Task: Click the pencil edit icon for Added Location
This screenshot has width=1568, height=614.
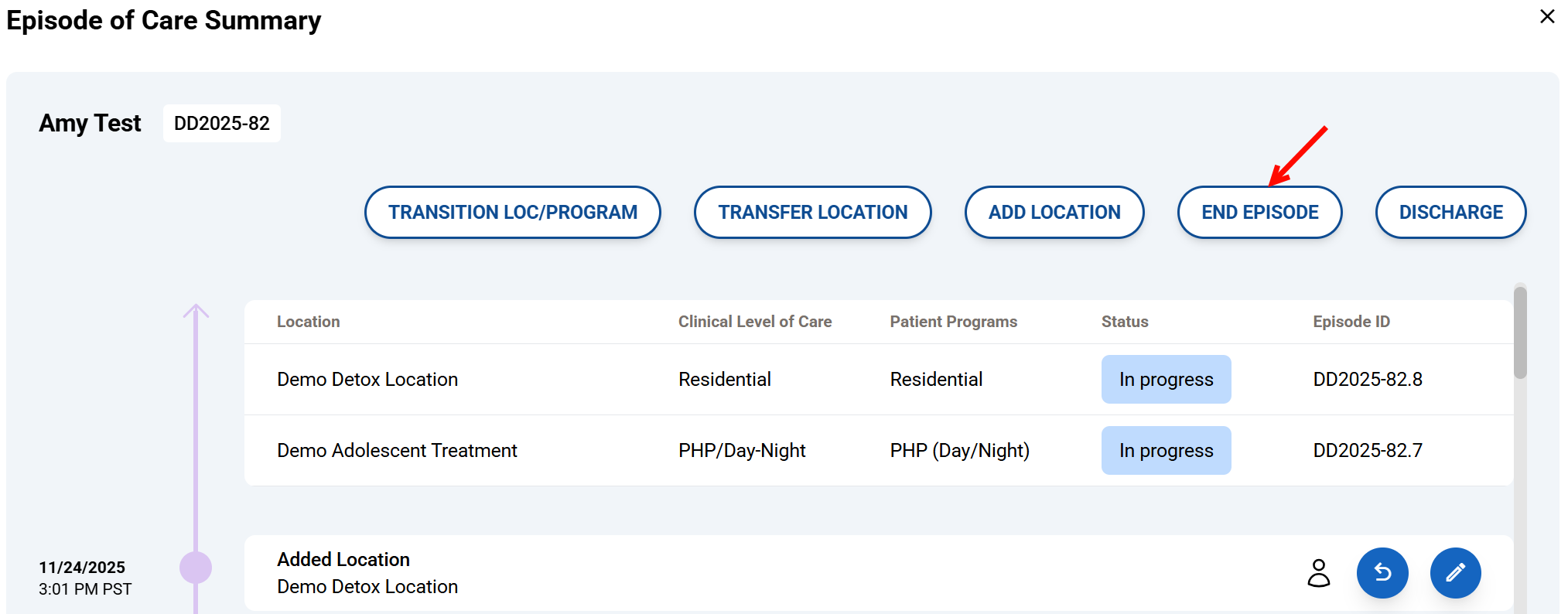Action: tap(1455, 573)
